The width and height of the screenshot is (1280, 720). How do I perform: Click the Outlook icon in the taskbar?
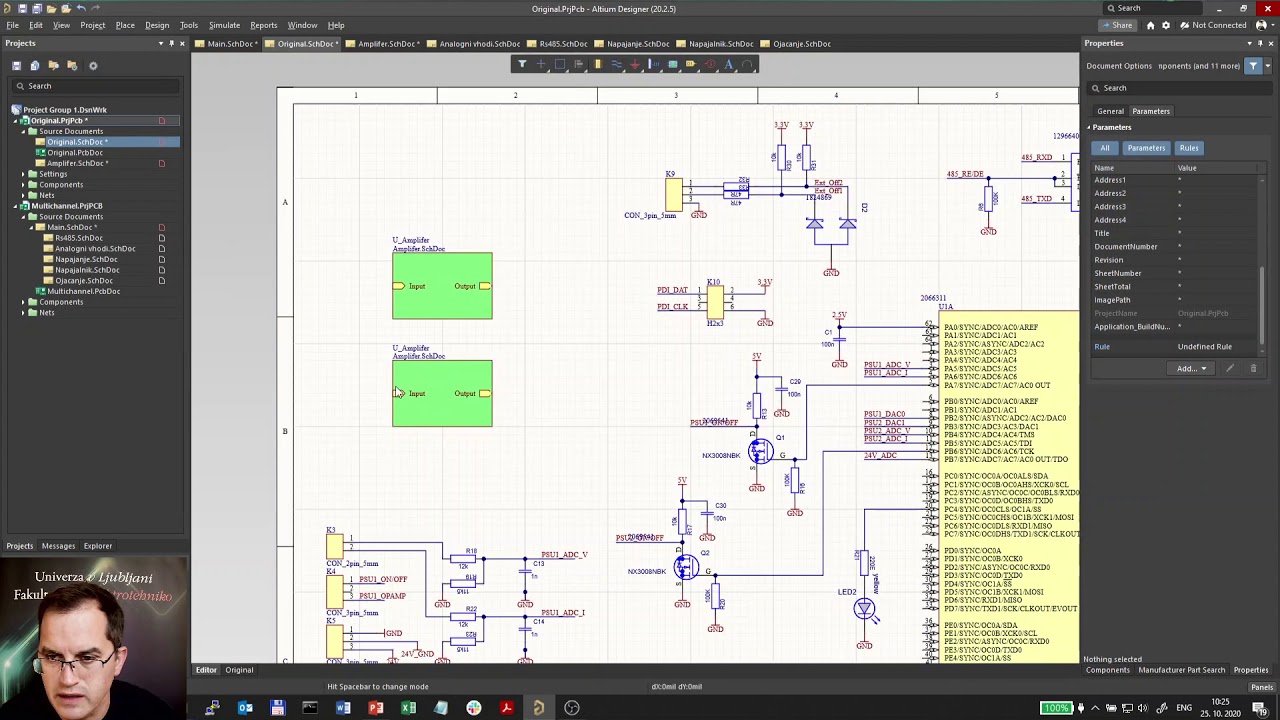pyautogui.click(x=245, y=708)
